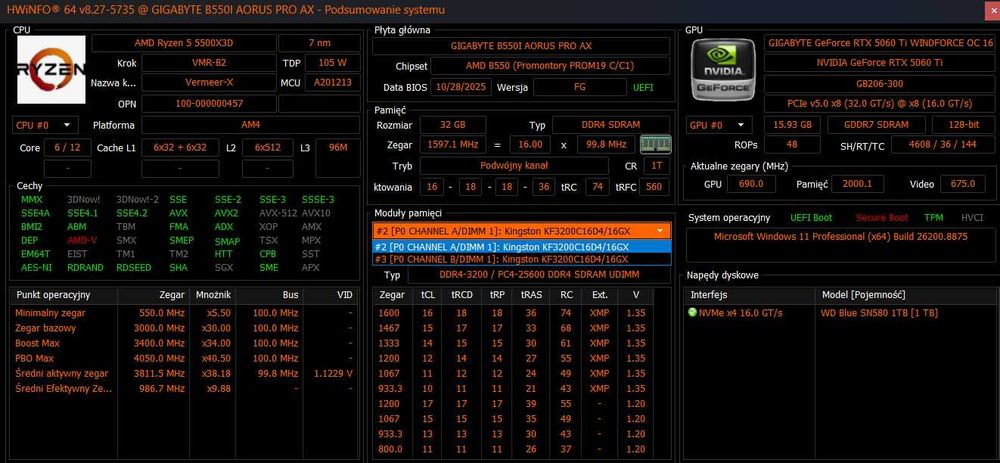Click the AM4 platform field

[x=251, y=125]
